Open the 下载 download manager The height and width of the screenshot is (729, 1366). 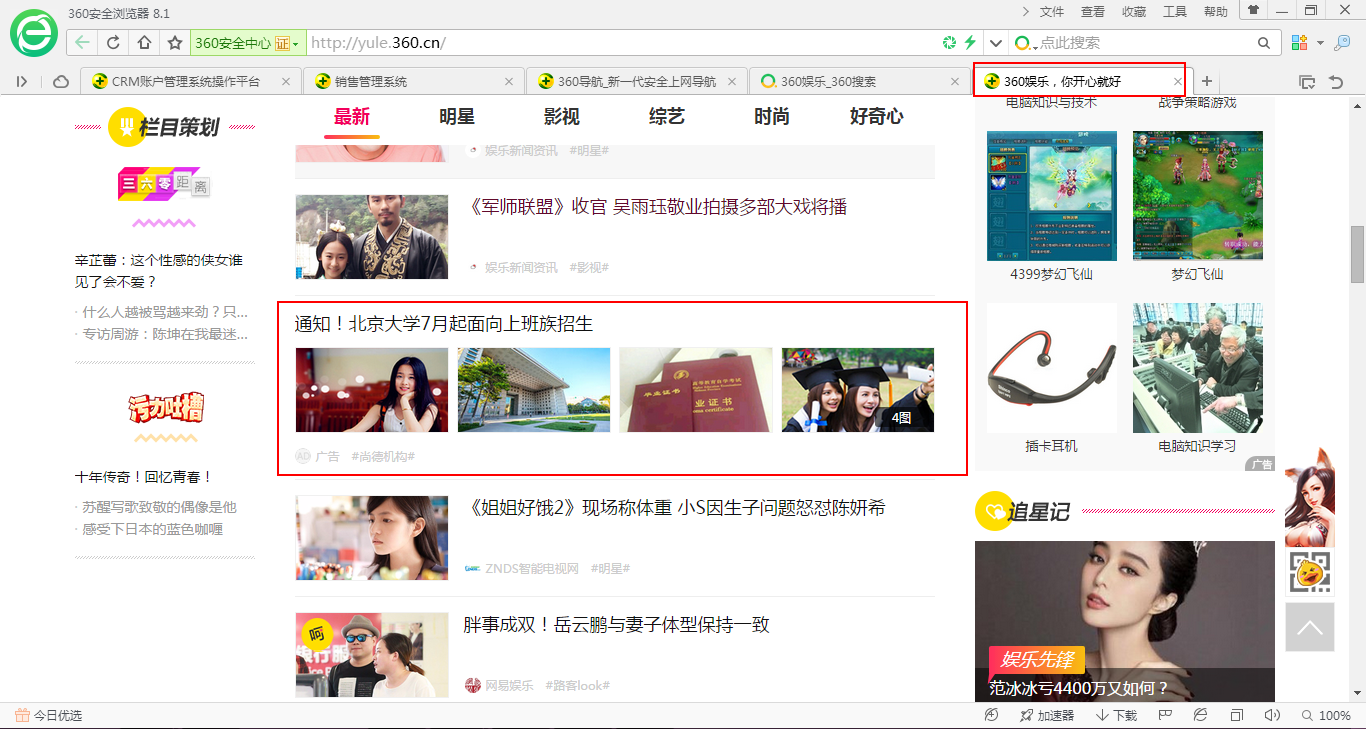pos(1117,716)
